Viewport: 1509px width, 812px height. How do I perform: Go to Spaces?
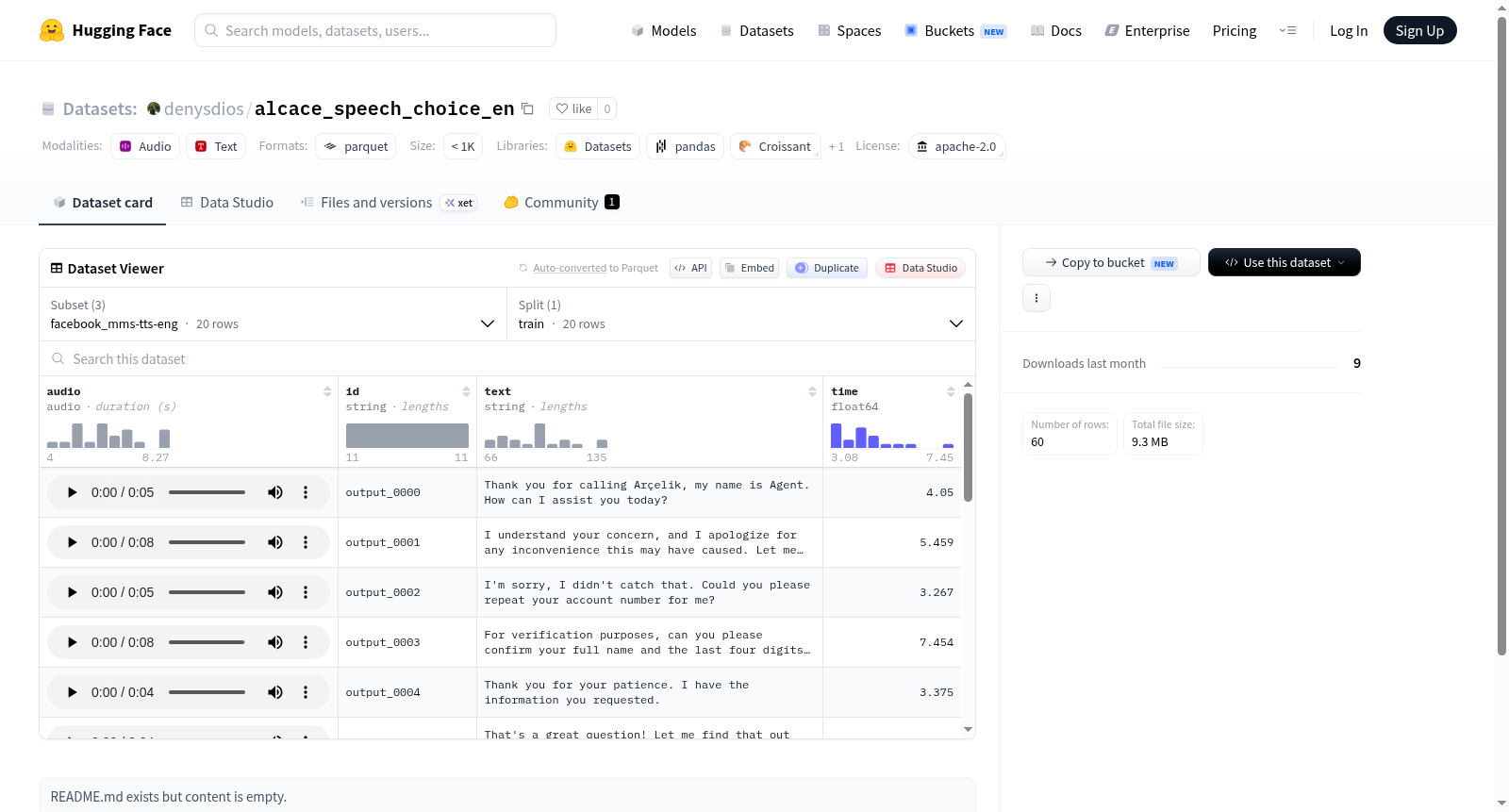point(849,30)
